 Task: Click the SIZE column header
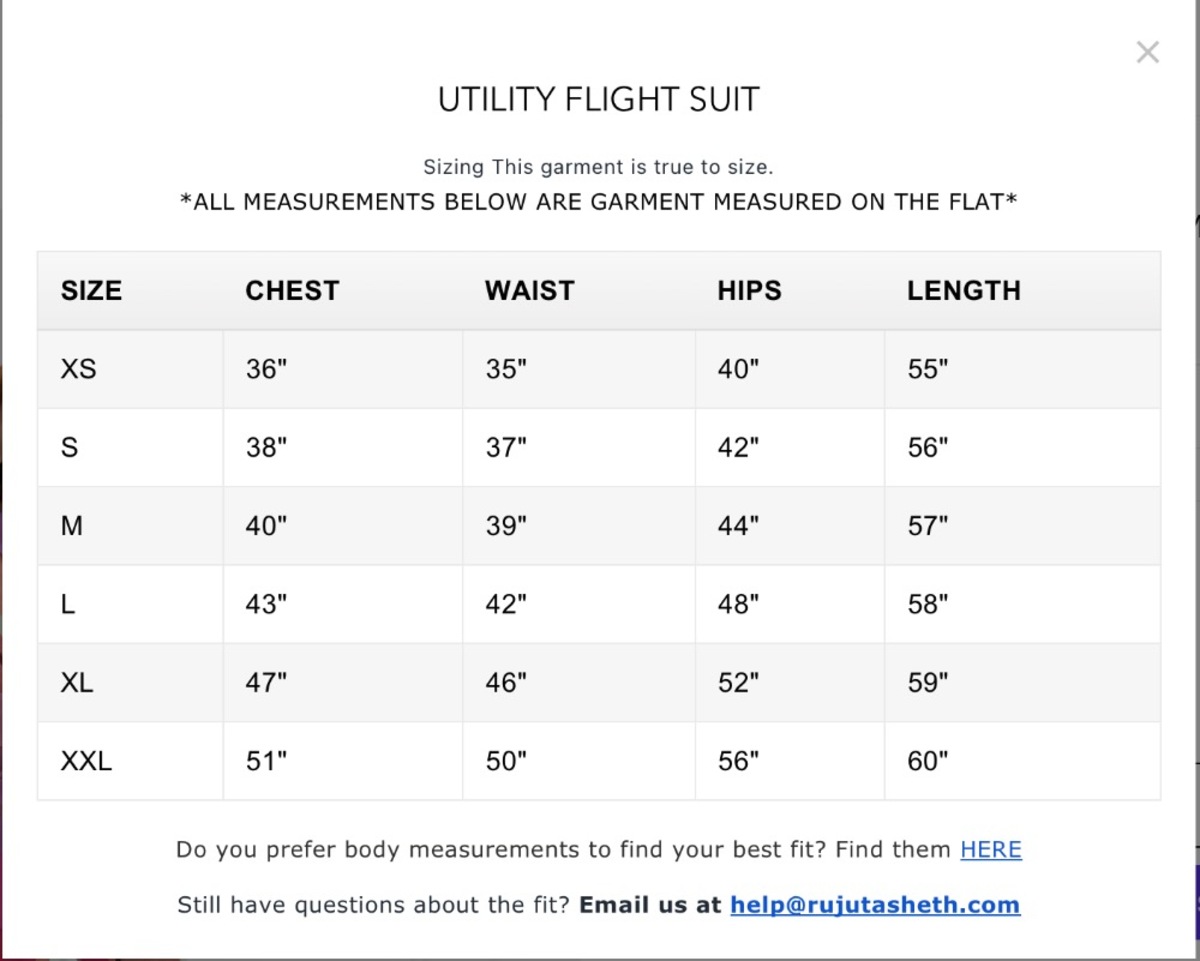click(91, 291)
